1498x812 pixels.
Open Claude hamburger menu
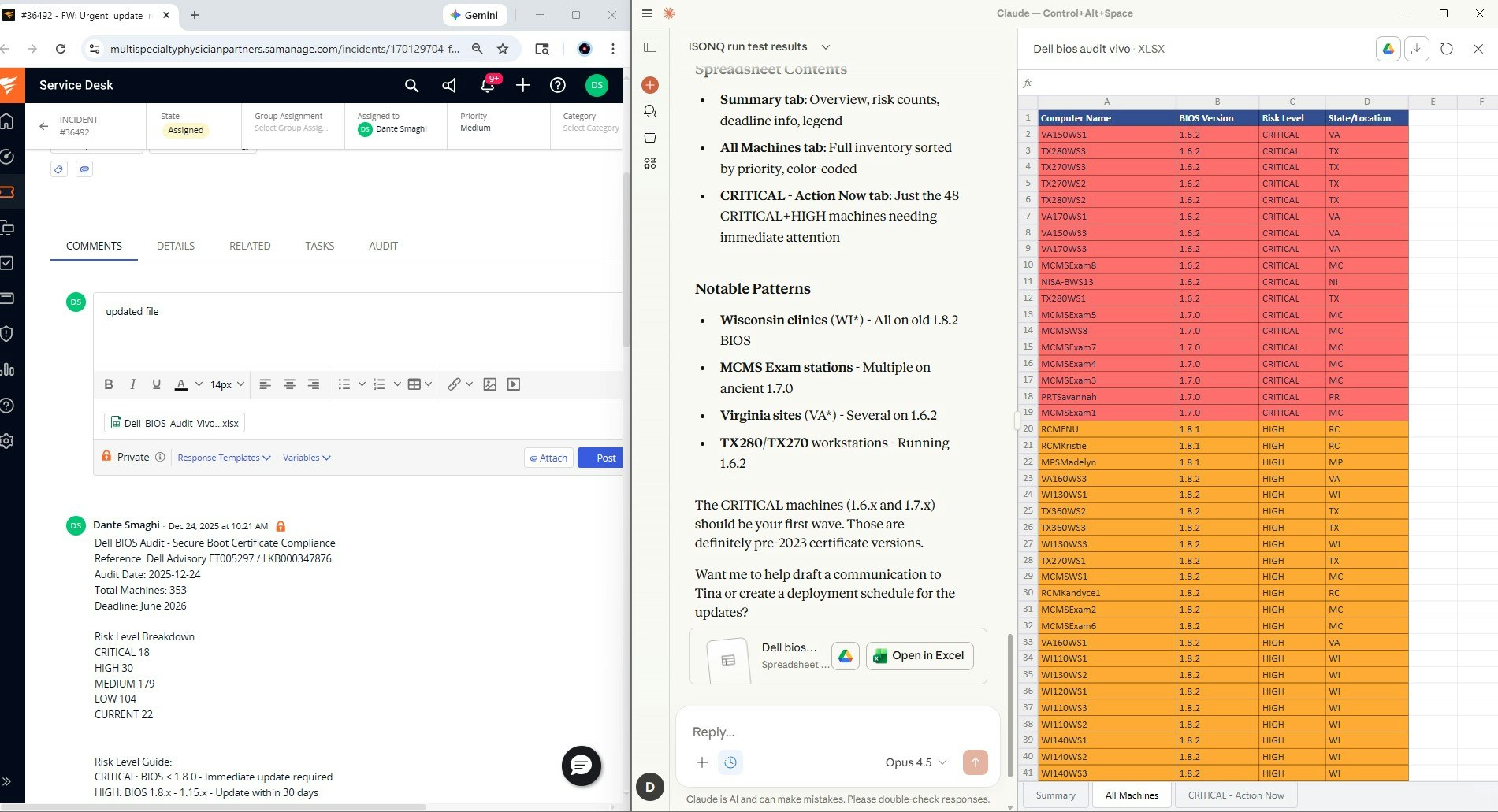pyautogui.click(x=647, y=13)
